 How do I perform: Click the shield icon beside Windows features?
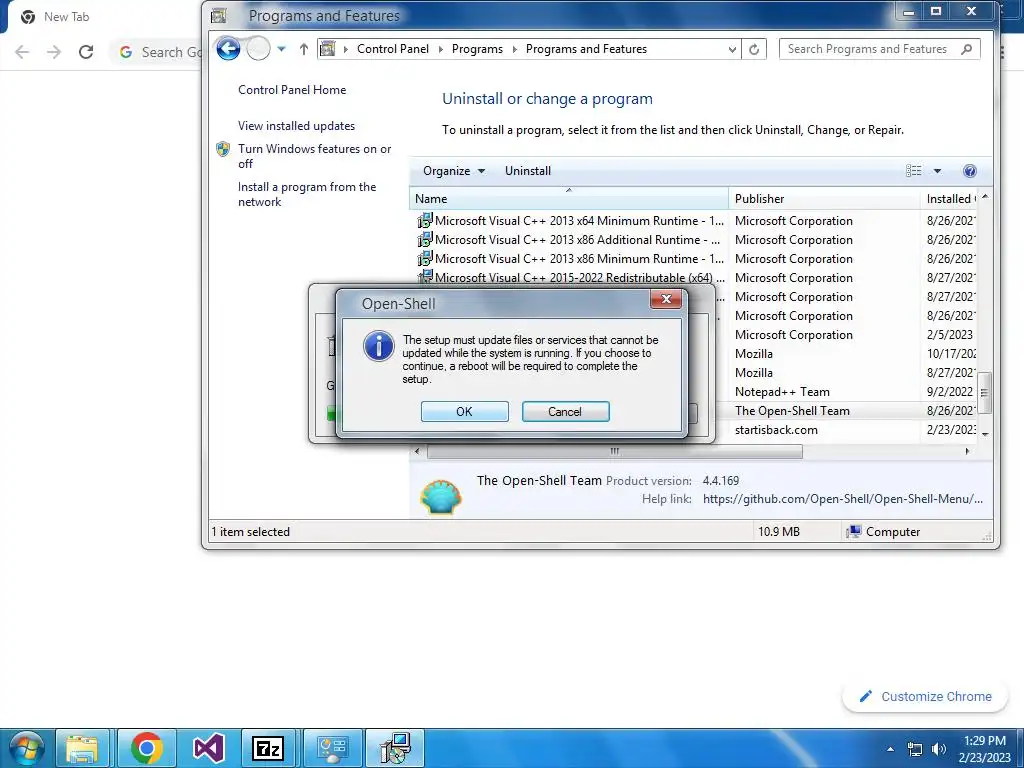click(223, 149)
